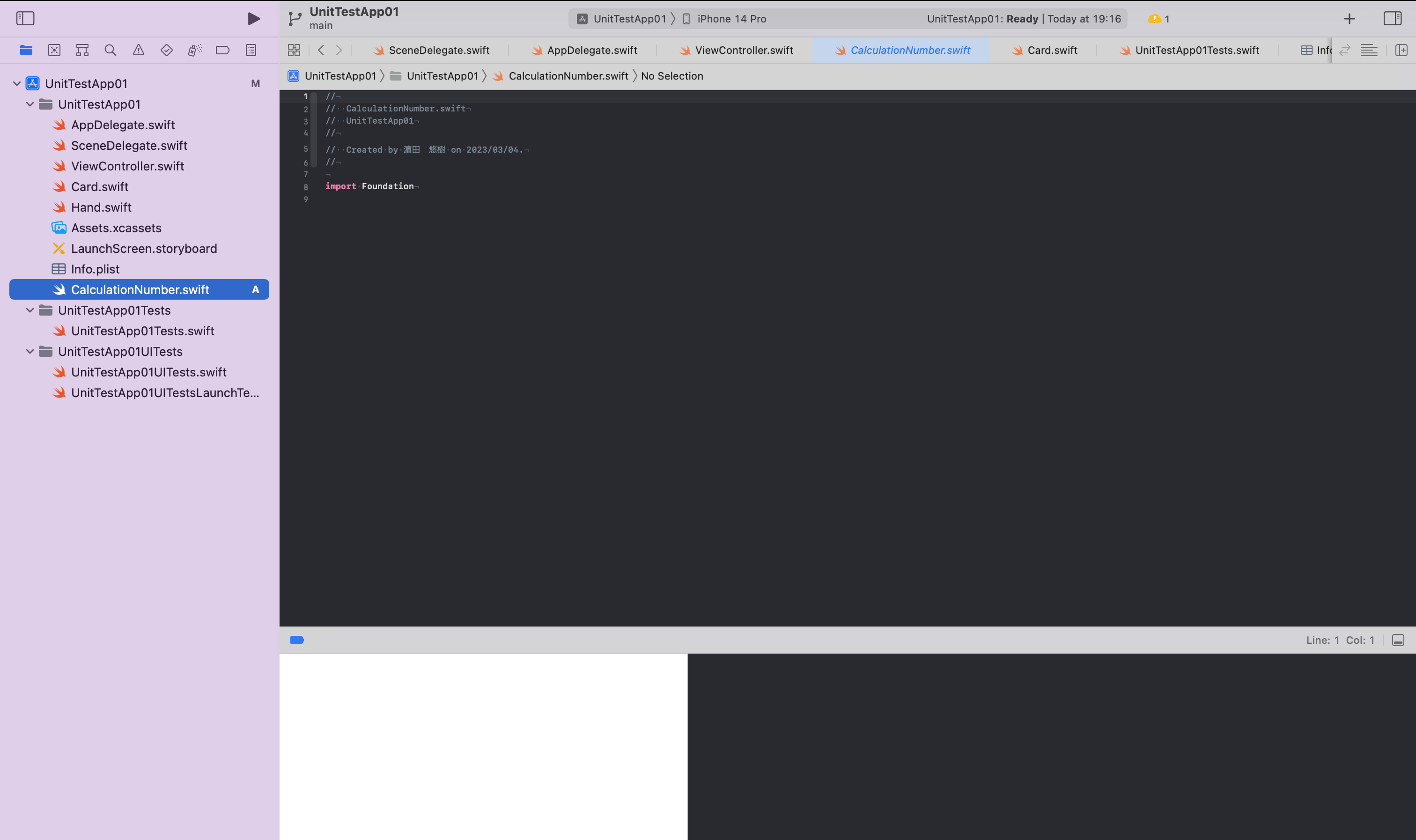Open the editor options lines menu
The image size is (1416, 840).
click(1369, 51)
